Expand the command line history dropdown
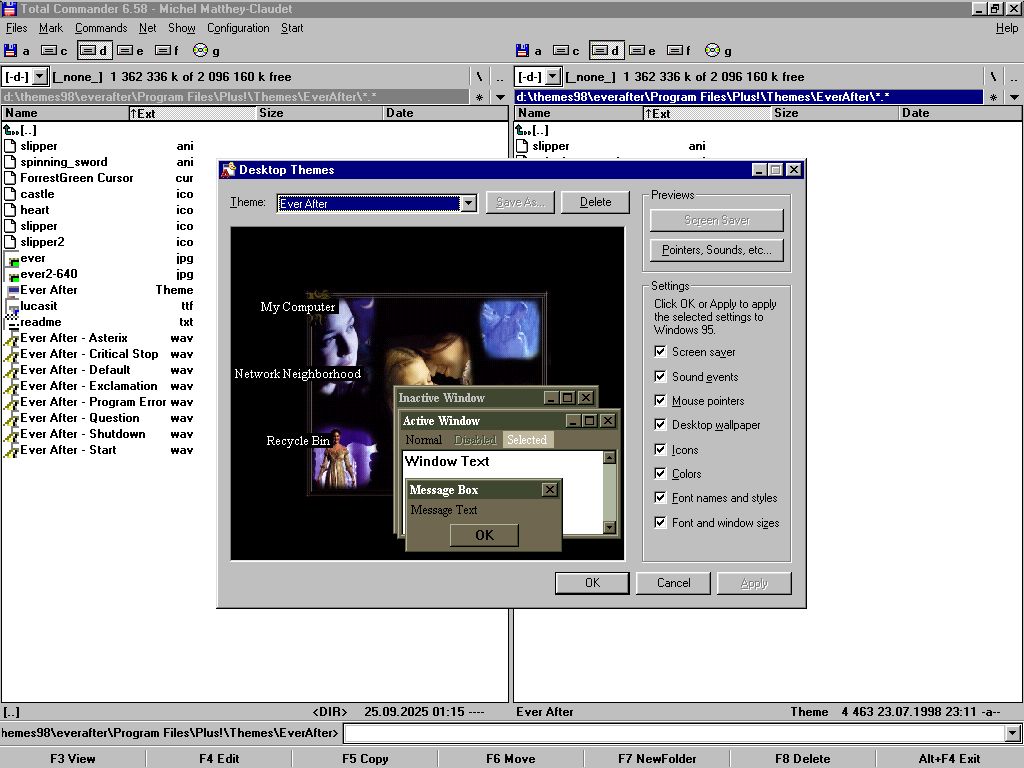The height and width of the screenshot is (768, 1024). coord(1013,734)
